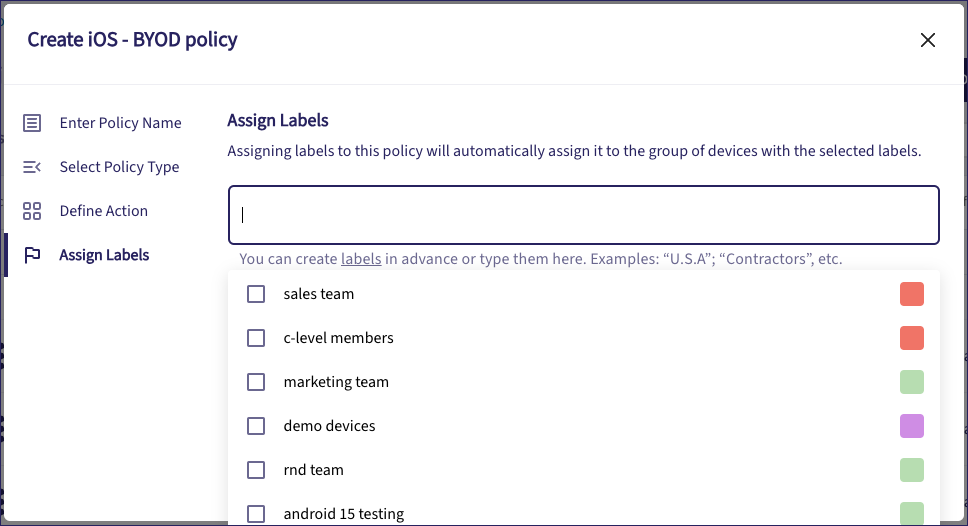Viewport: 968px width, 526px height.
Task: Click the red swatch beside sales team
Action: (x=911, y=294)
